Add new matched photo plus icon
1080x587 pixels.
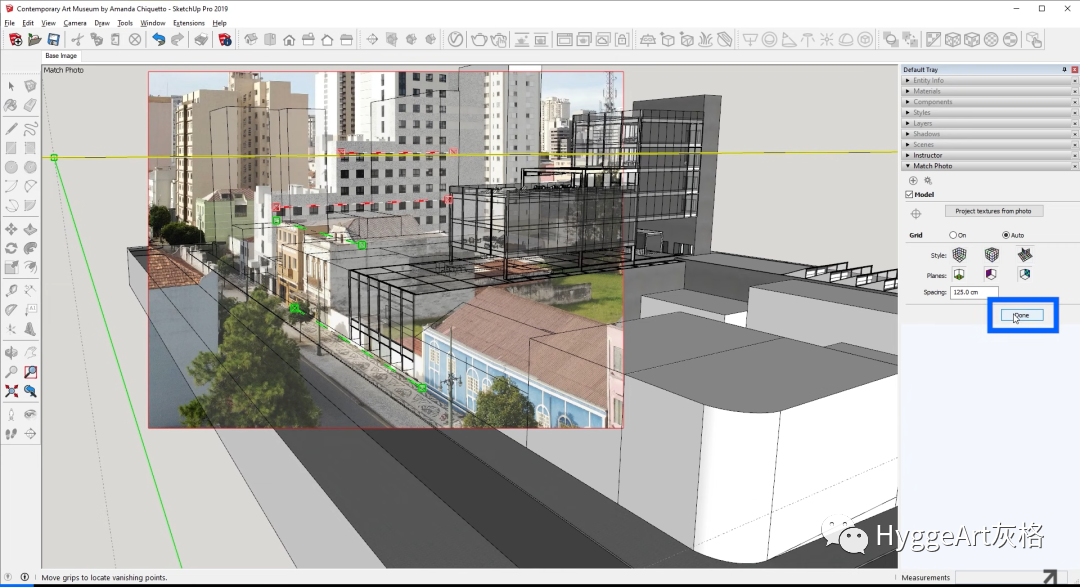tap(913, 181)
